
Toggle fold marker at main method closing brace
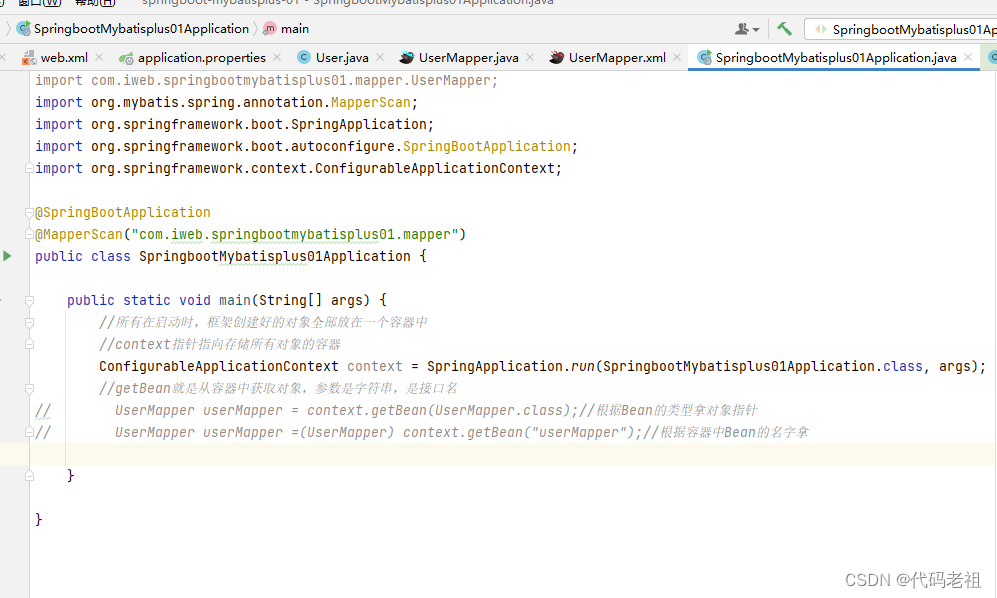pyautogui.click(x=29, y=475)
